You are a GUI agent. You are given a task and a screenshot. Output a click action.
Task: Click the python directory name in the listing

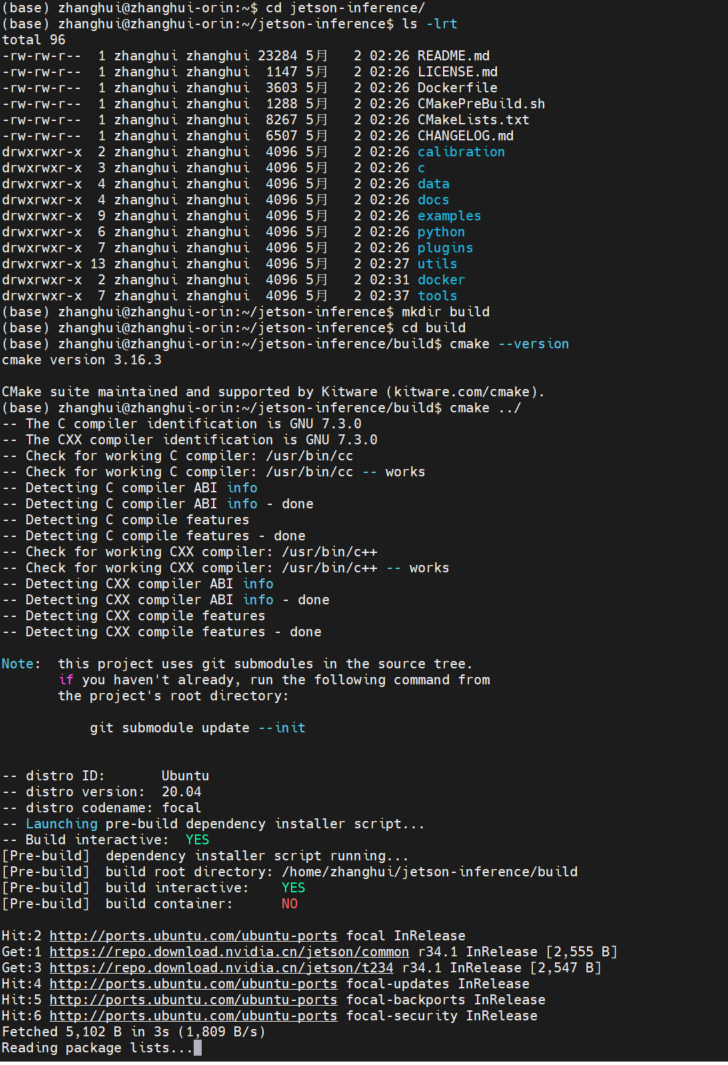pyautogui.click(x=441, y=232)
